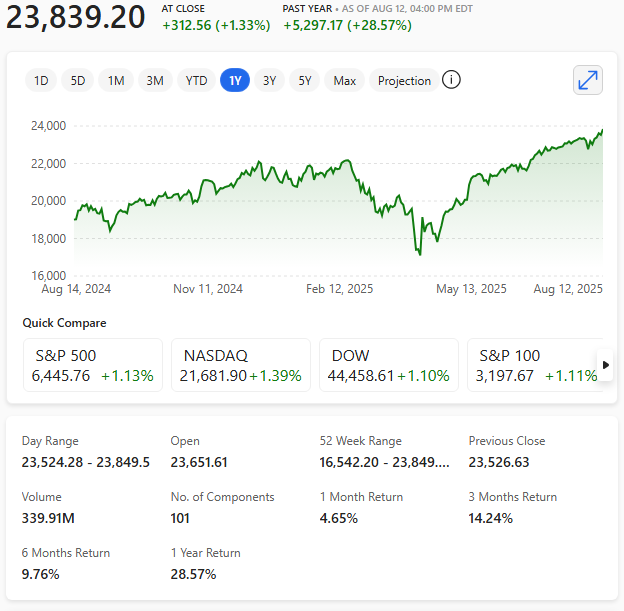Viewport: 624px width, 611px height.
Task: Show more Quick Compare indexes with the arrow
Action: pyautogui.click(x=605, y=365)
